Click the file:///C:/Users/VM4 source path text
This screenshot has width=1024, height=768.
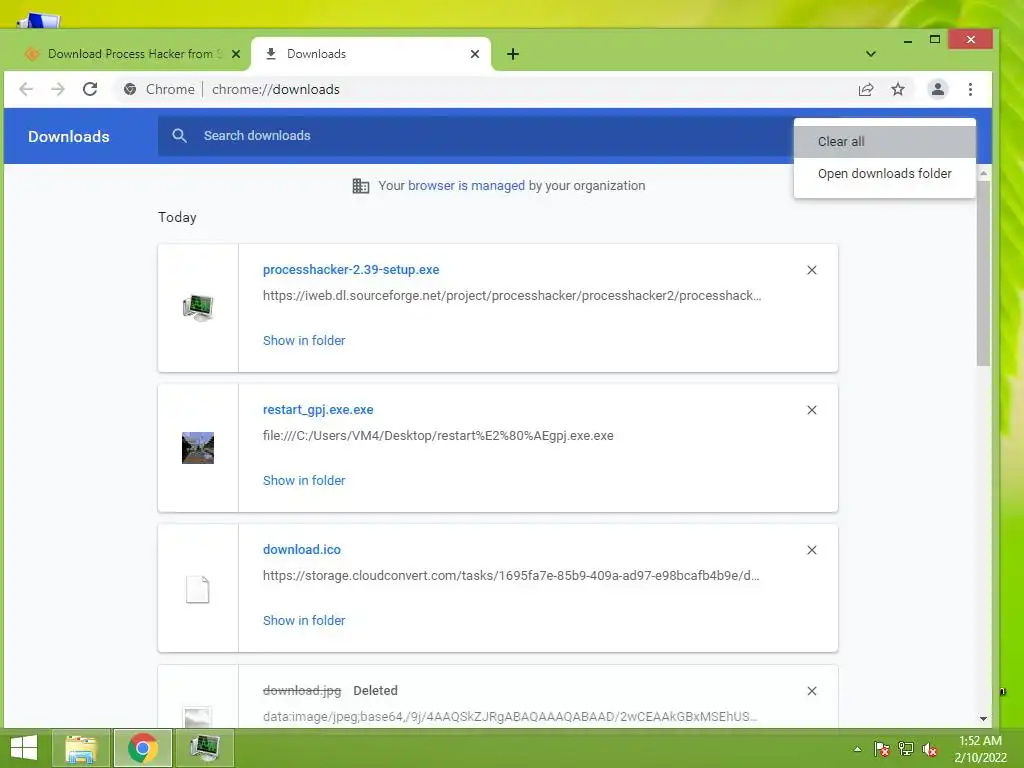(438, 436)
